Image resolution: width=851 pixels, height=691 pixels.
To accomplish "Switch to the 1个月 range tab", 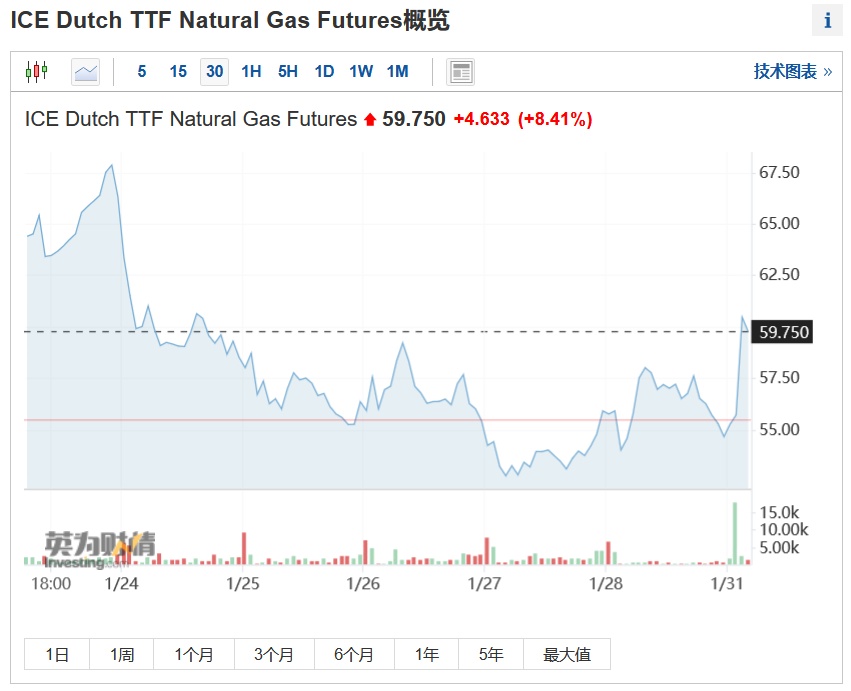I will [x=194, y=655].
